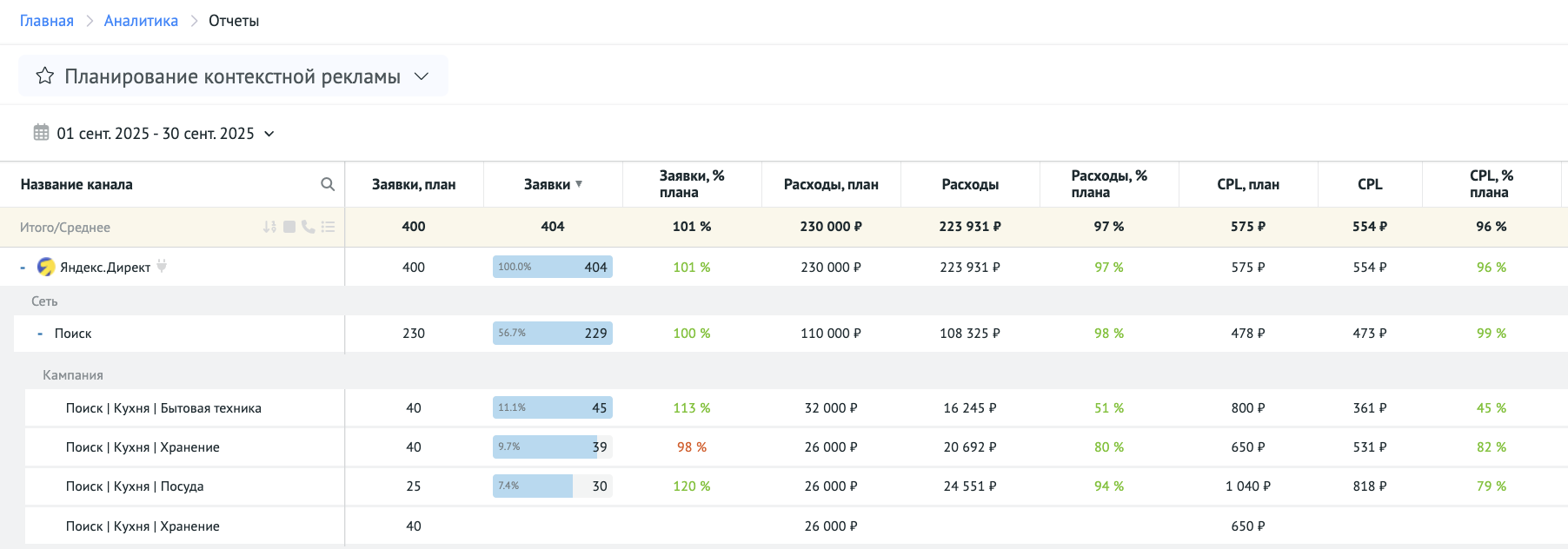Click the calendar icon beside the date range
Screen dimensions: 1568x549
point(41,133)
